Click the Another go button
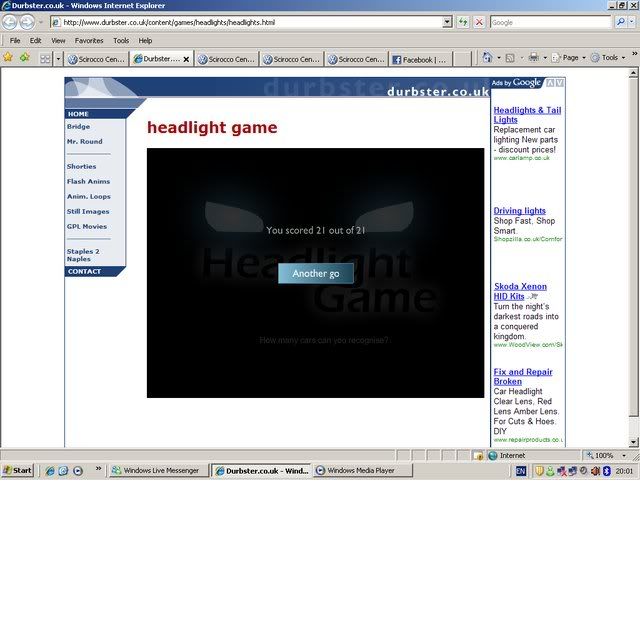Image resolution: width=640 pixels, height=631 pixels. click(x=315, y=273)
